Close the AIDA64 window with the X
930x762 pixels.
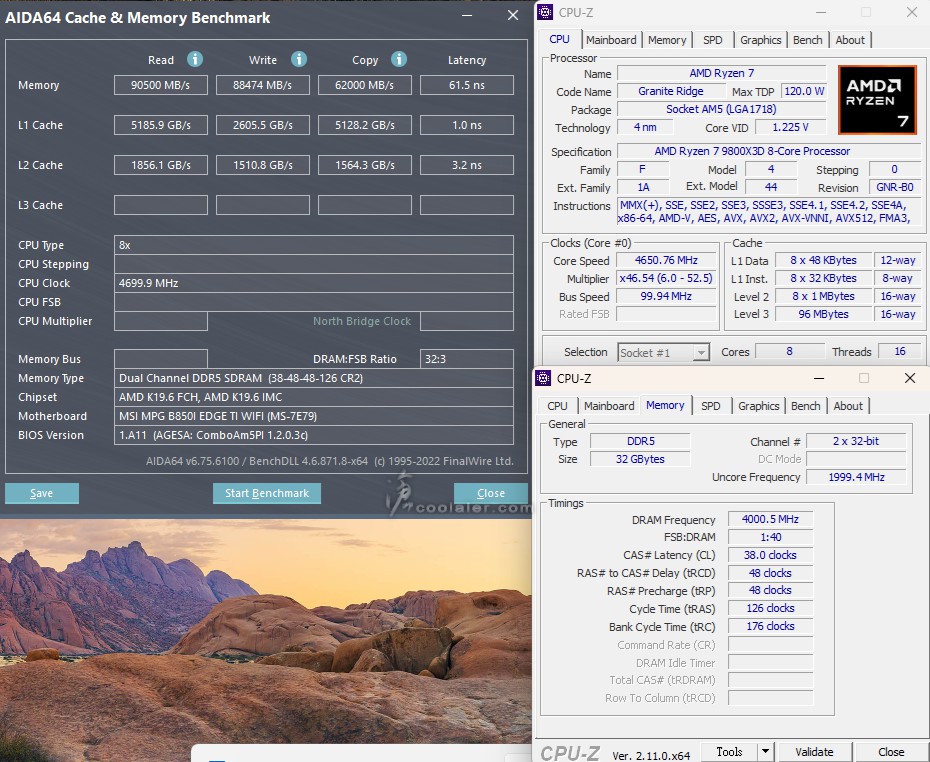pos(513,15)
